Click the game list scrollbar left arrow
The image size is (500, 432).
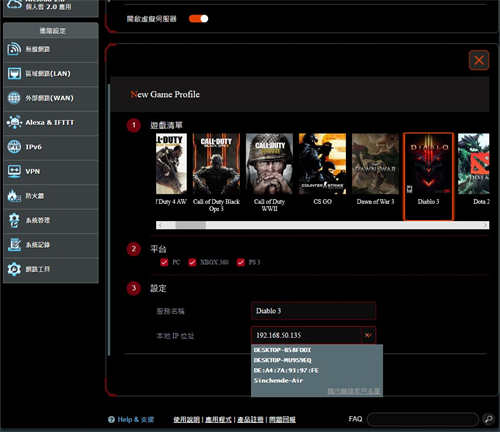click(160, 225)
